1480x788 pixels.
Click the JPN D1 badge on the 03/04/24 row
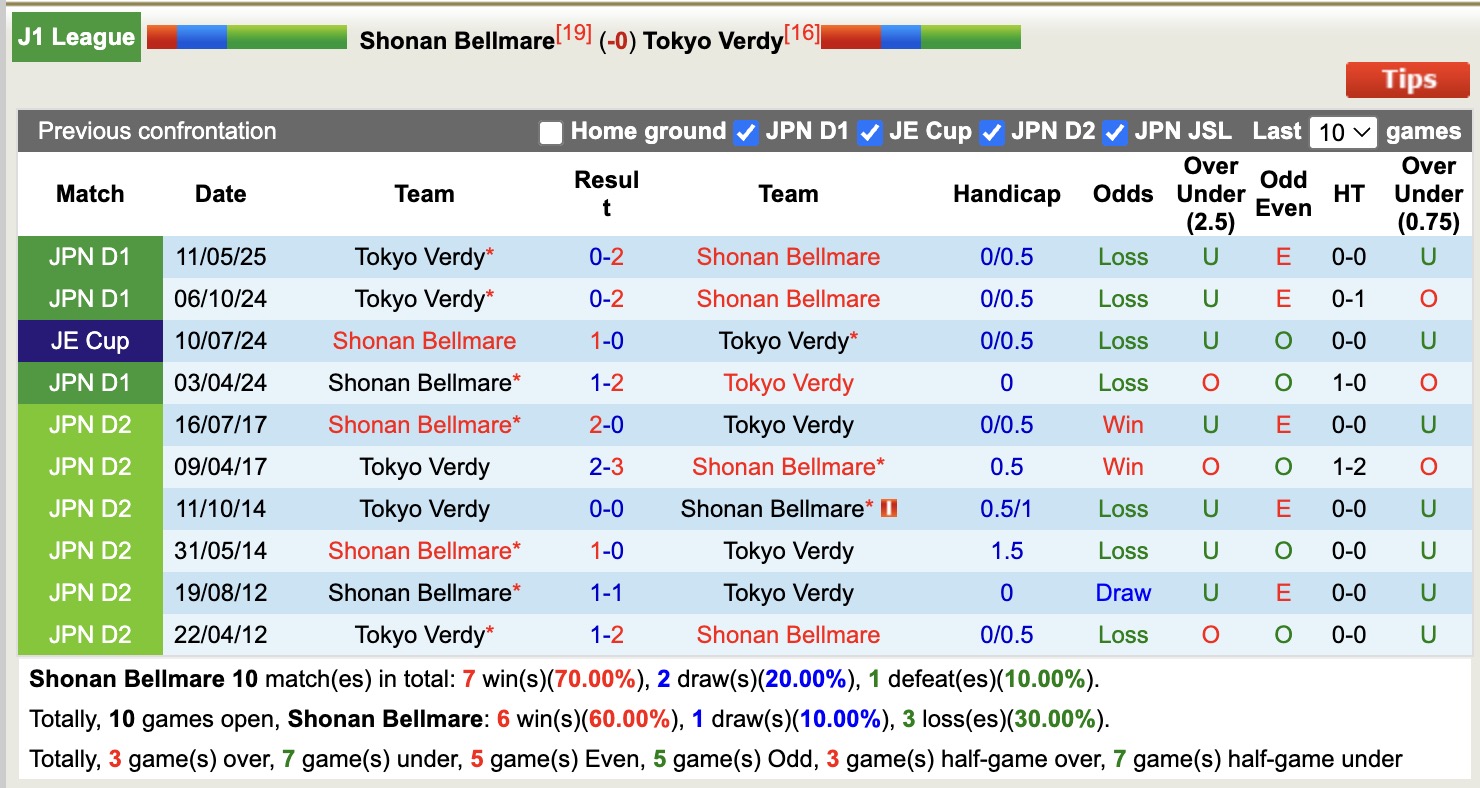coord(89,382)
